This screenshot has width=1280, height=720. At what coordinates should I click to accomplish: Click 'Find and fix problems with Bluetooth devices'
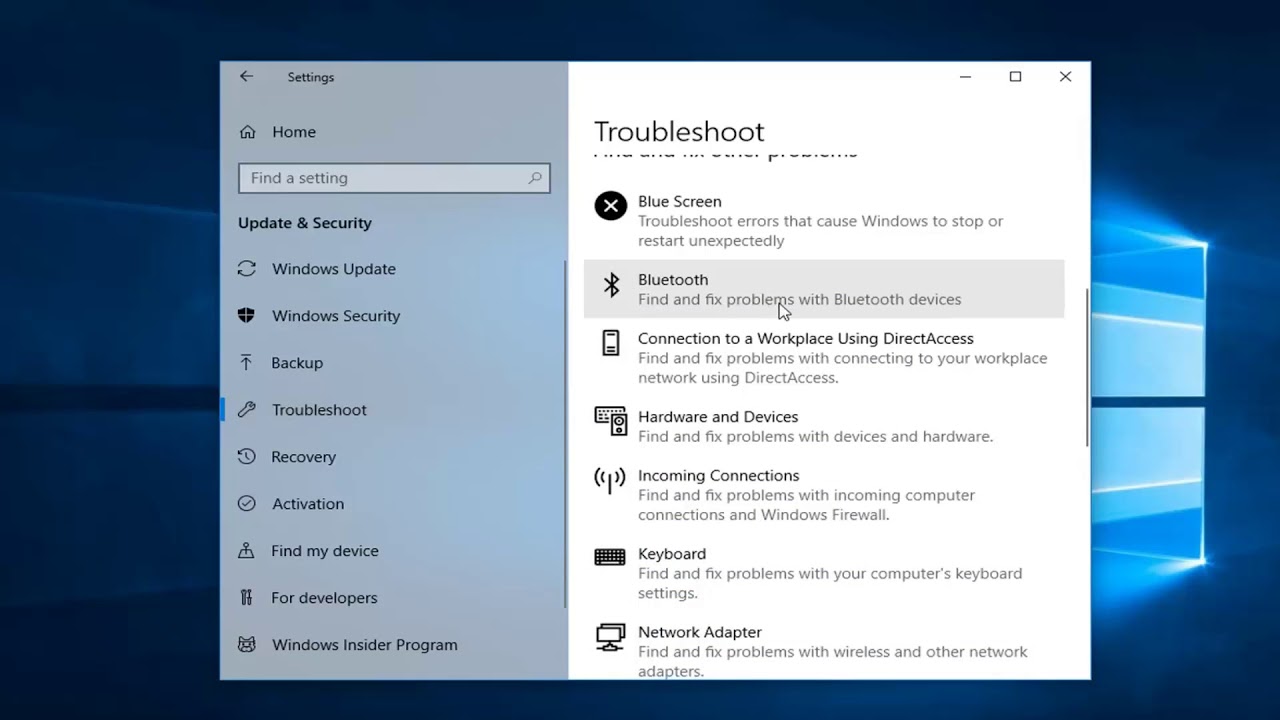click(x=799, y=299)
